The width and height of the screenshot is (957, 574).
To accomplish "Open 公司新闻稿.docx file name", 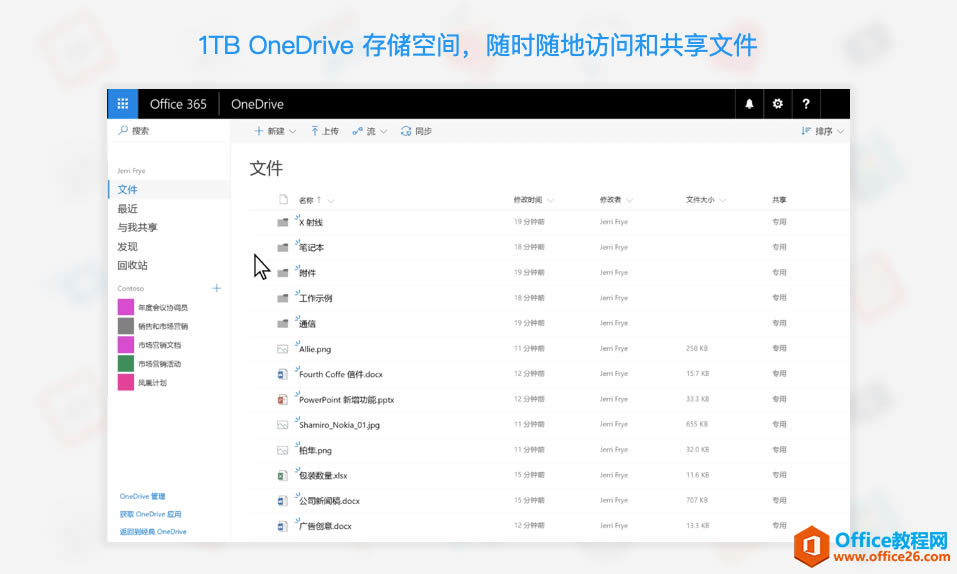I will tap(329, 501).
